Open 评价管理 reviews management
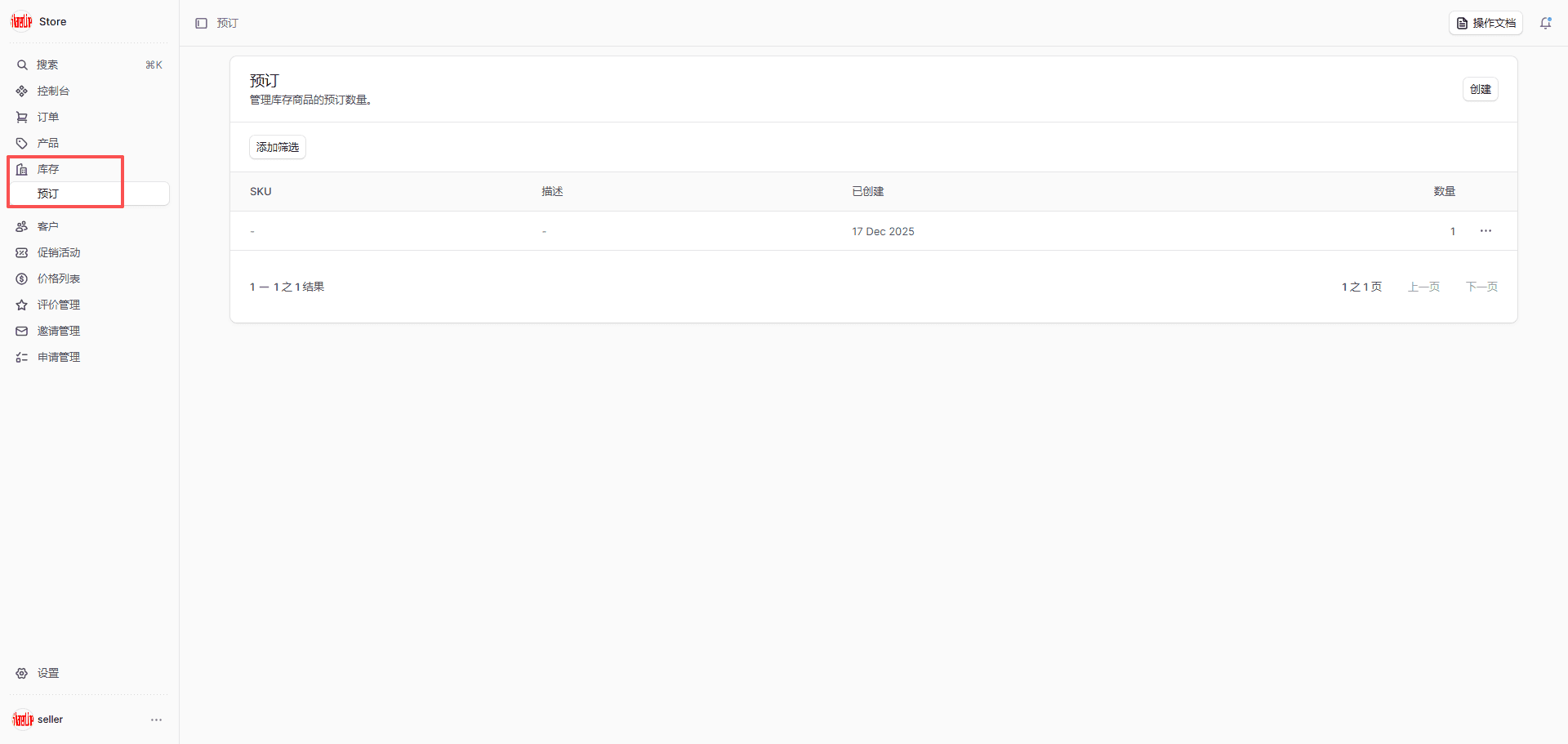 click(59, 305)
